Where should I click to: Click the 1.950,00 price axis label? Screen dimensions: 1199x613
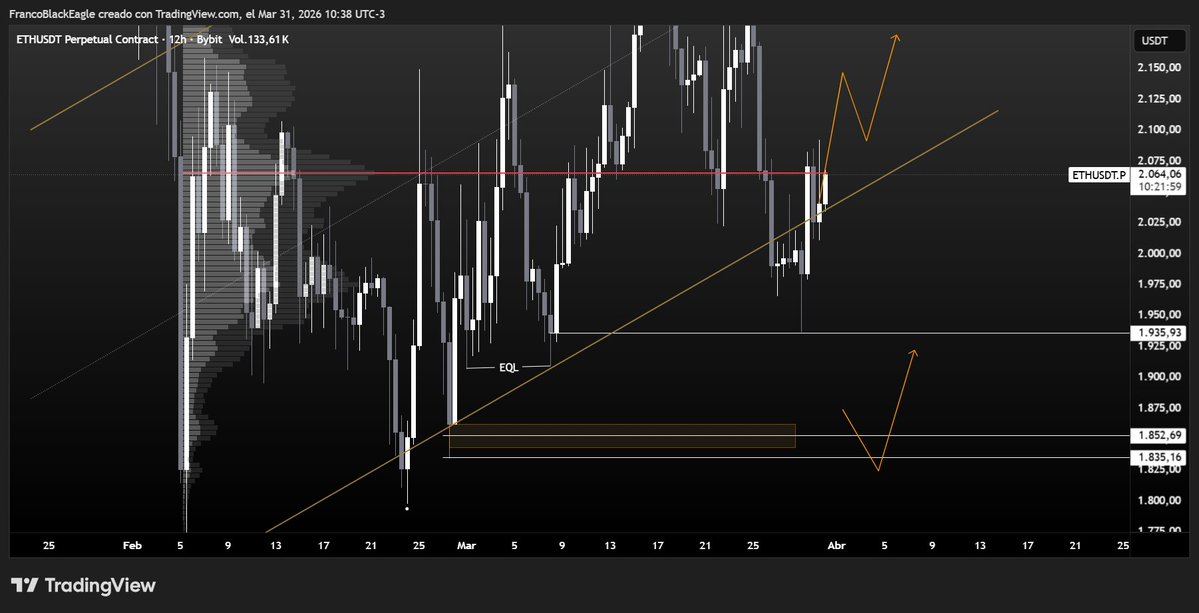pos(1159,315)
